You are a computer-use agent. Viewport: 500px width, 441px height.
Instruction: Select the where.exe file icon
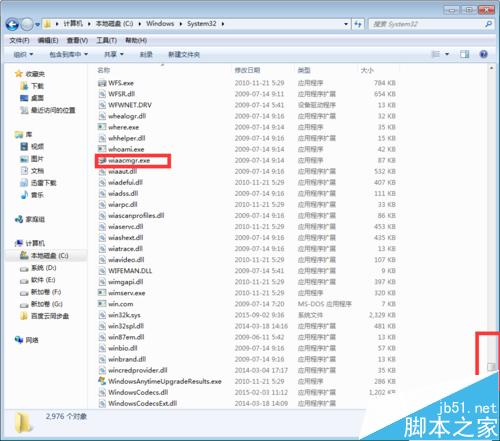coord(102,127)
